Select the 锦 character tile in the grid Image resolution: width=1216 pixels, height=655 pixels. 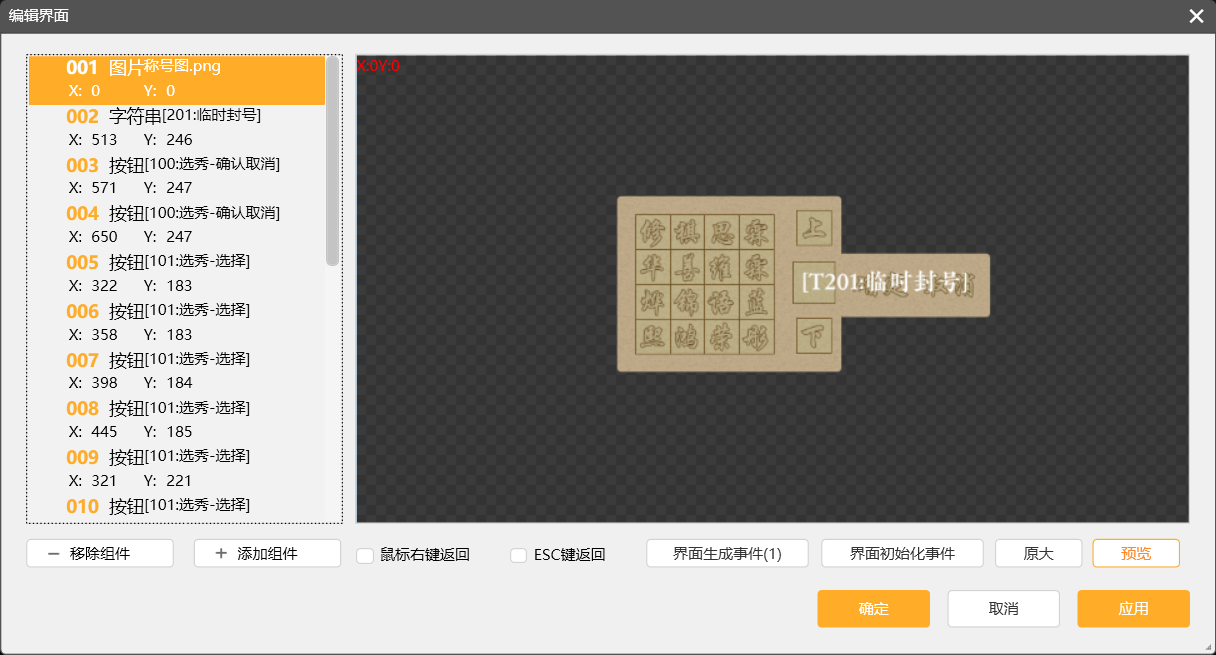coord(687,302)
